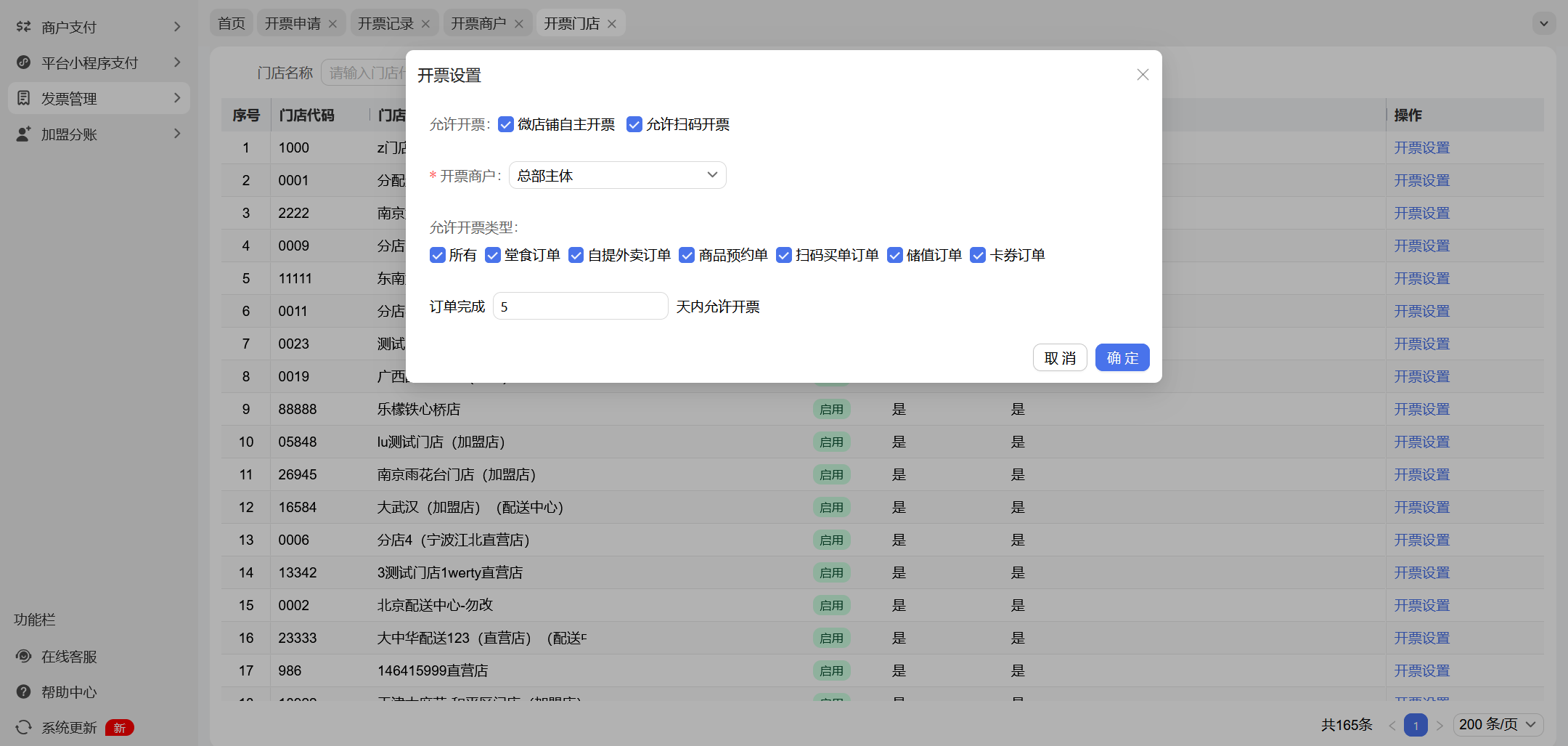Click the 门店代码 column header
The width and height of the screenshot is (1568, 746).
306,115
